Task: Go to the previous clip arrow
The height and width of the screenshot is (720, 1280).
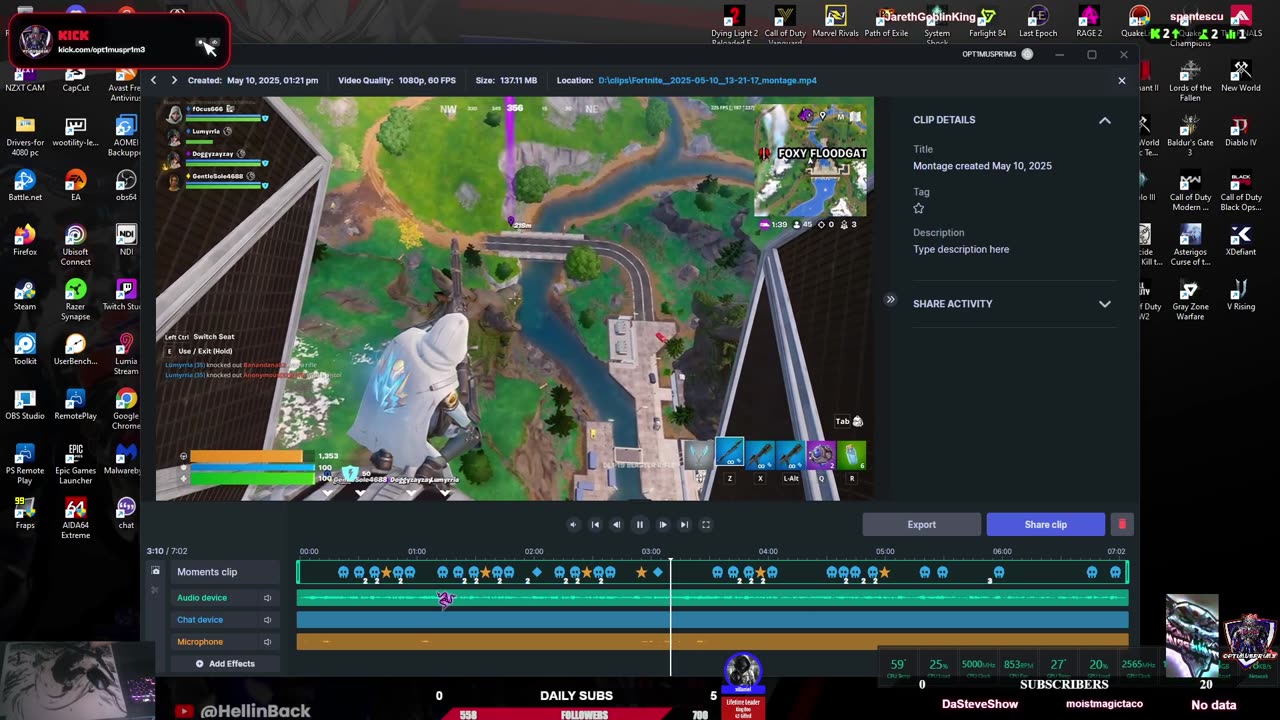Action: [x=153, y=80]
